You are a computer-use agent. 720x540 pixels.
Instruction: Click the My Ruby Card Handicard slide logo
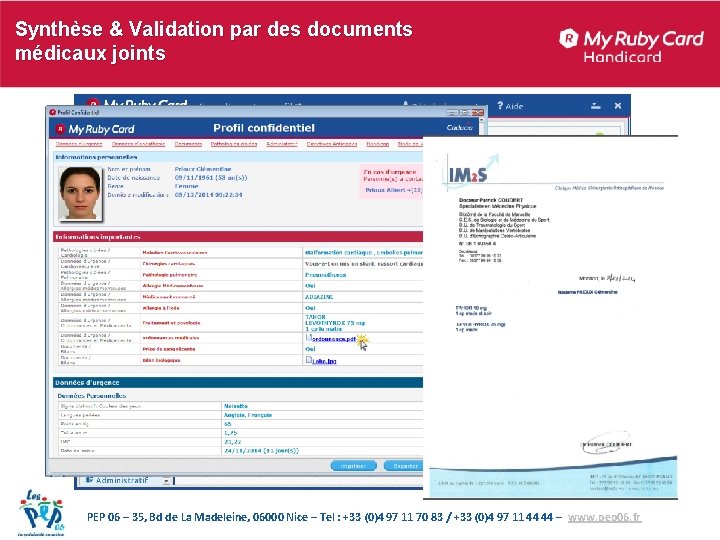(x=631, y=46)
